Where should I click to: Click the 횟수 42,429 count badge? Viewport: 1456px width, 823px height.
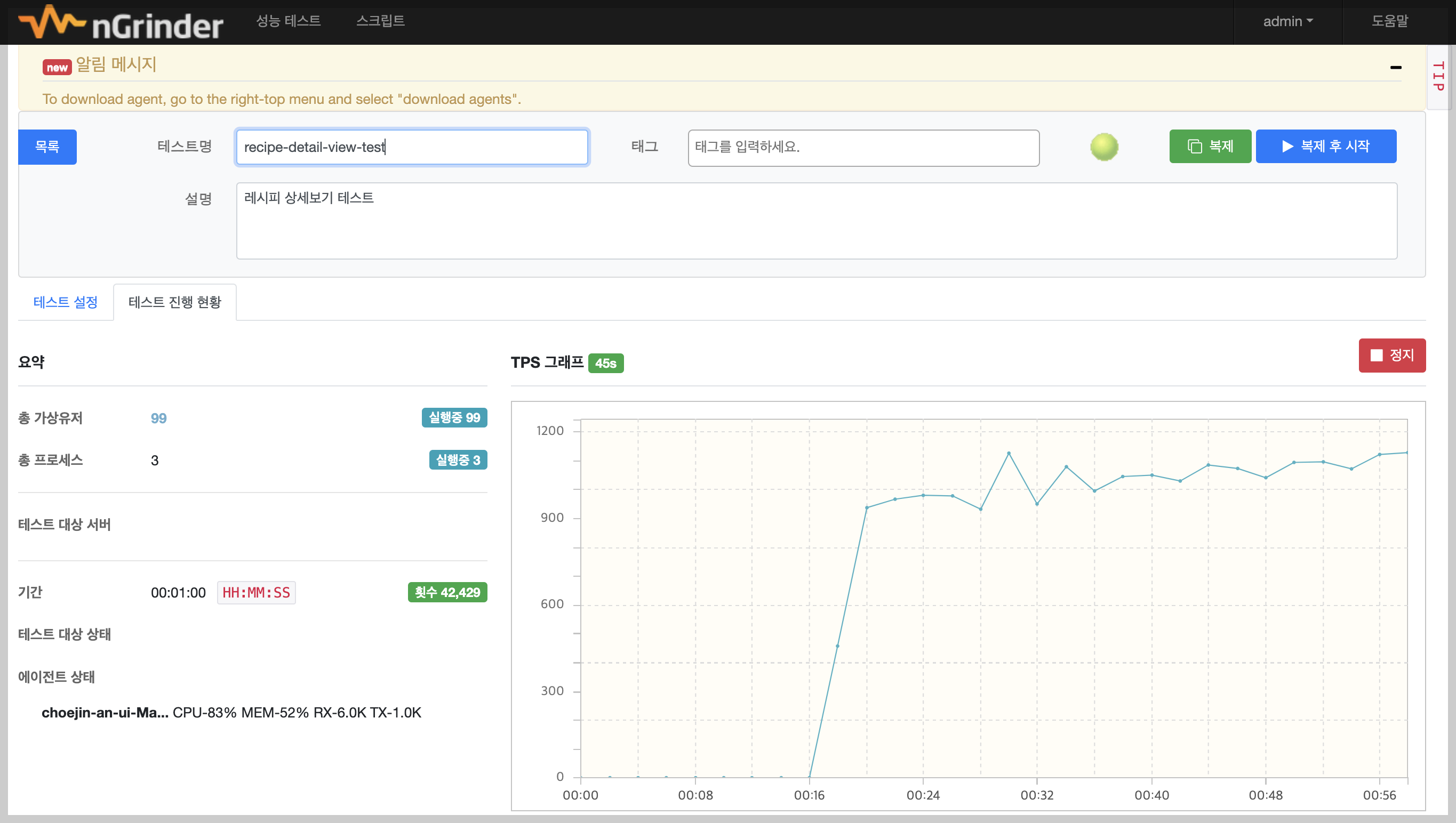447,592
